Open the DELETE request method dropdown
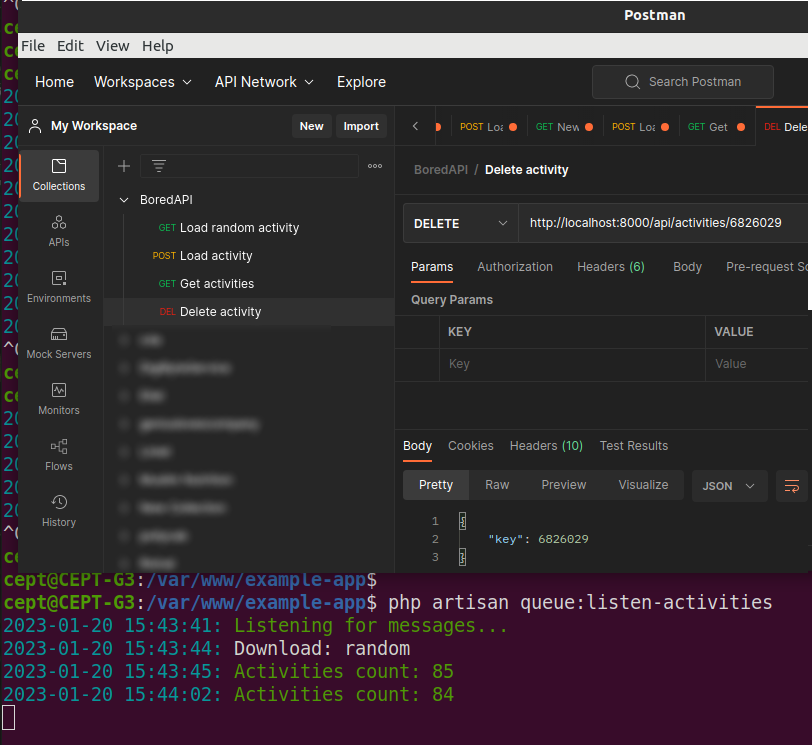Screen dimensions: 812x745 click(460, 223)
